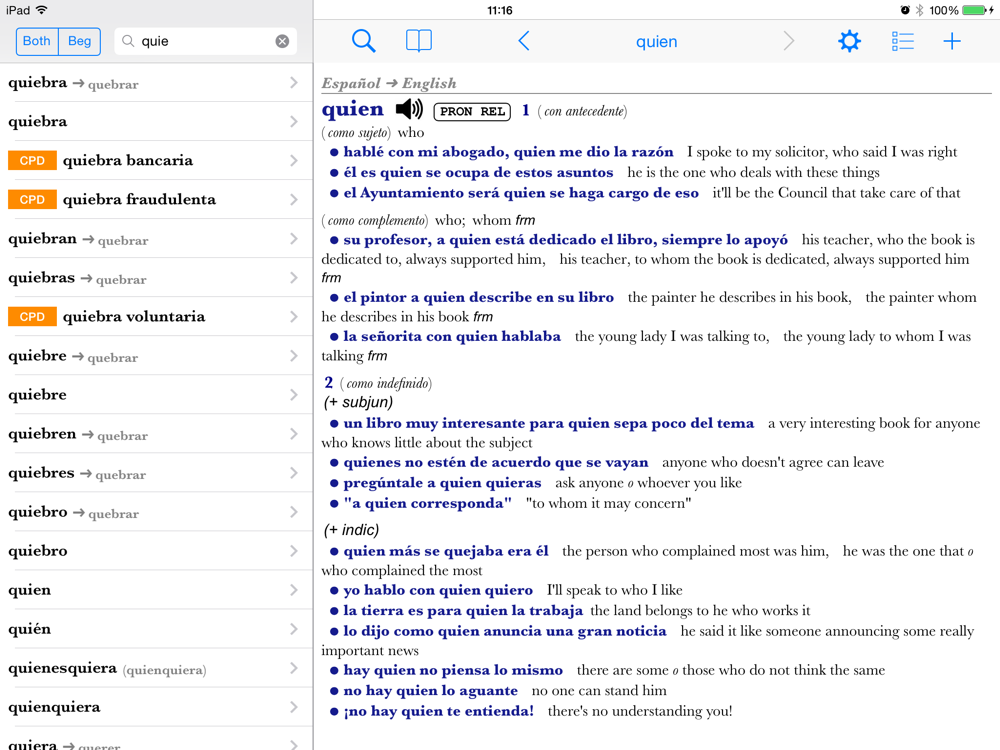This screenshot has height=750, width=1000.
Task: Play pronunciation of quien with speaker icon
Action: [x=409, y=110]
